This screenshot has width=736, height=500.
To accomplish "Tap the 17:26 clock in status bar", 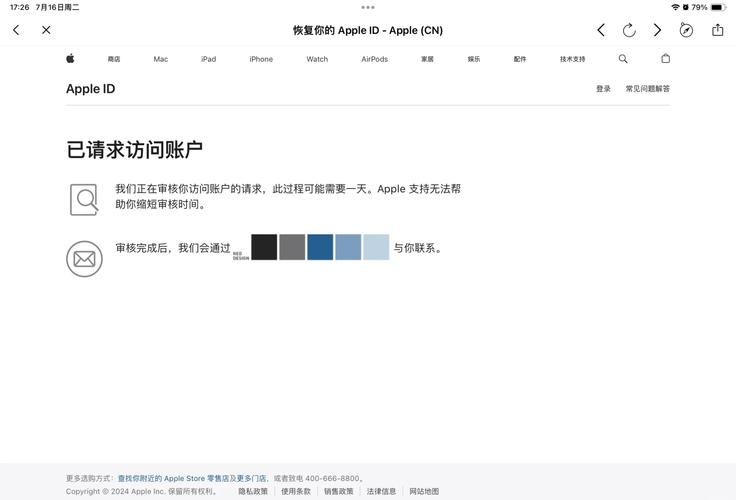I will 19,7.
